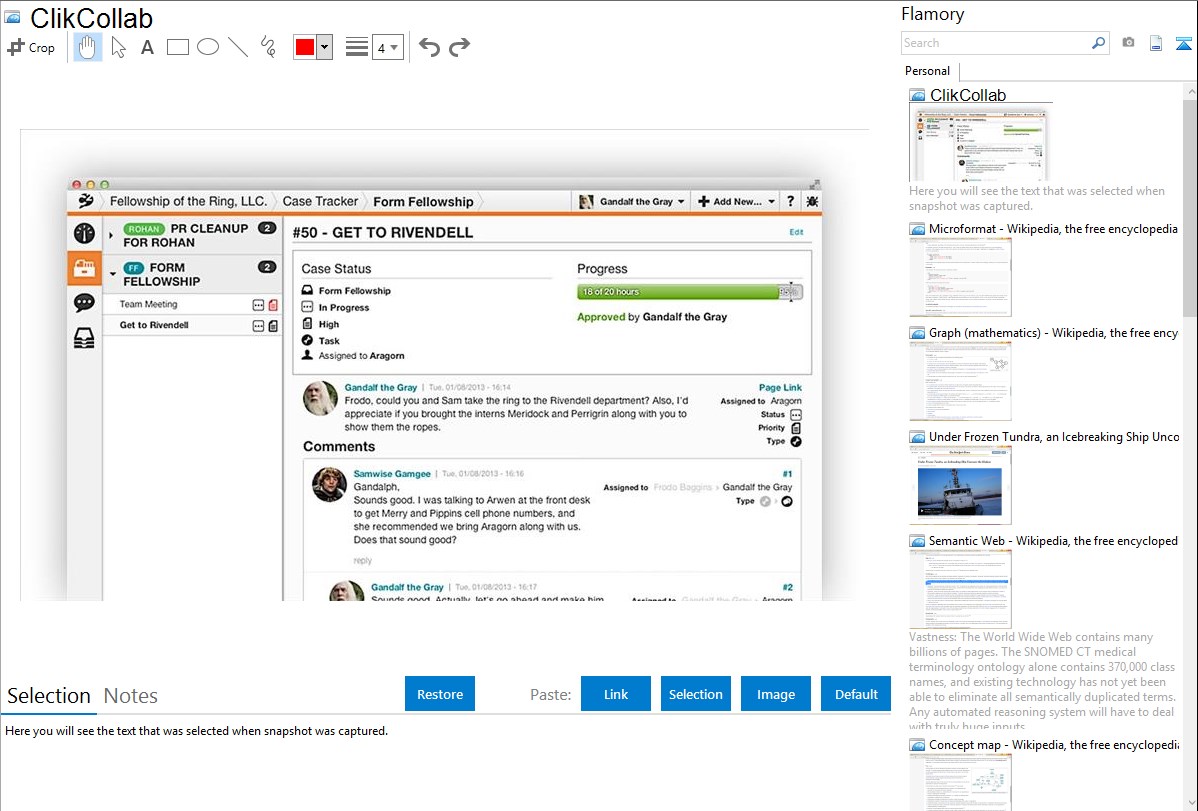Open the Concept map snapshot thumbnail
The image size is (1198, 811).
pos(960,782)
